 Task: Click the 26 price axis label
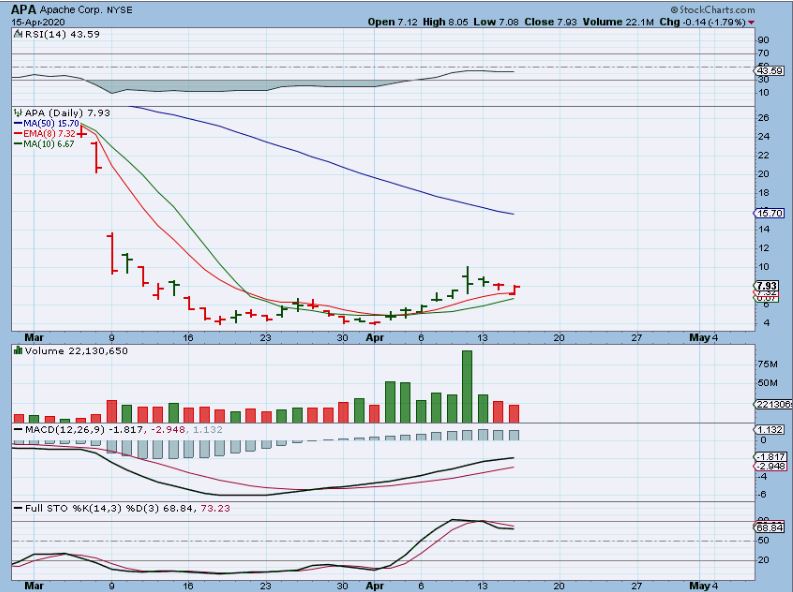tap(764, 117)
